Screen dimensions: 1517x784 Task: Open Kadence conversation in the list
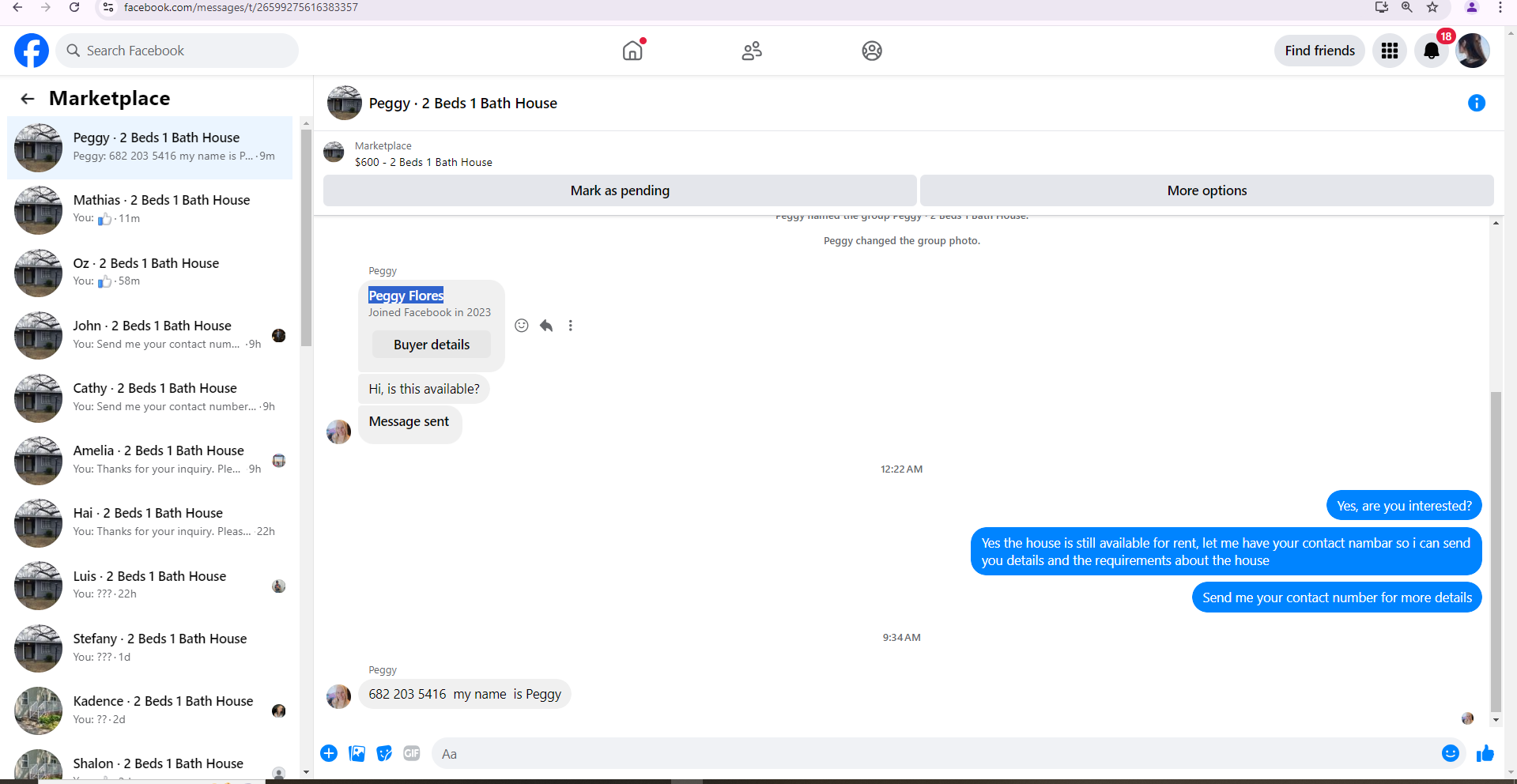150,710
